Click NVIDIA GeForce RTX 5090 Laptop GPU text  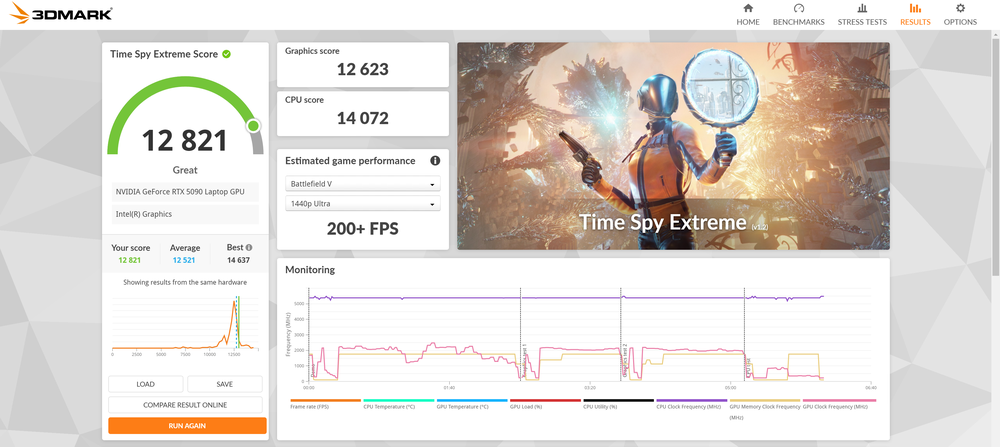click(x=179, y=191)
